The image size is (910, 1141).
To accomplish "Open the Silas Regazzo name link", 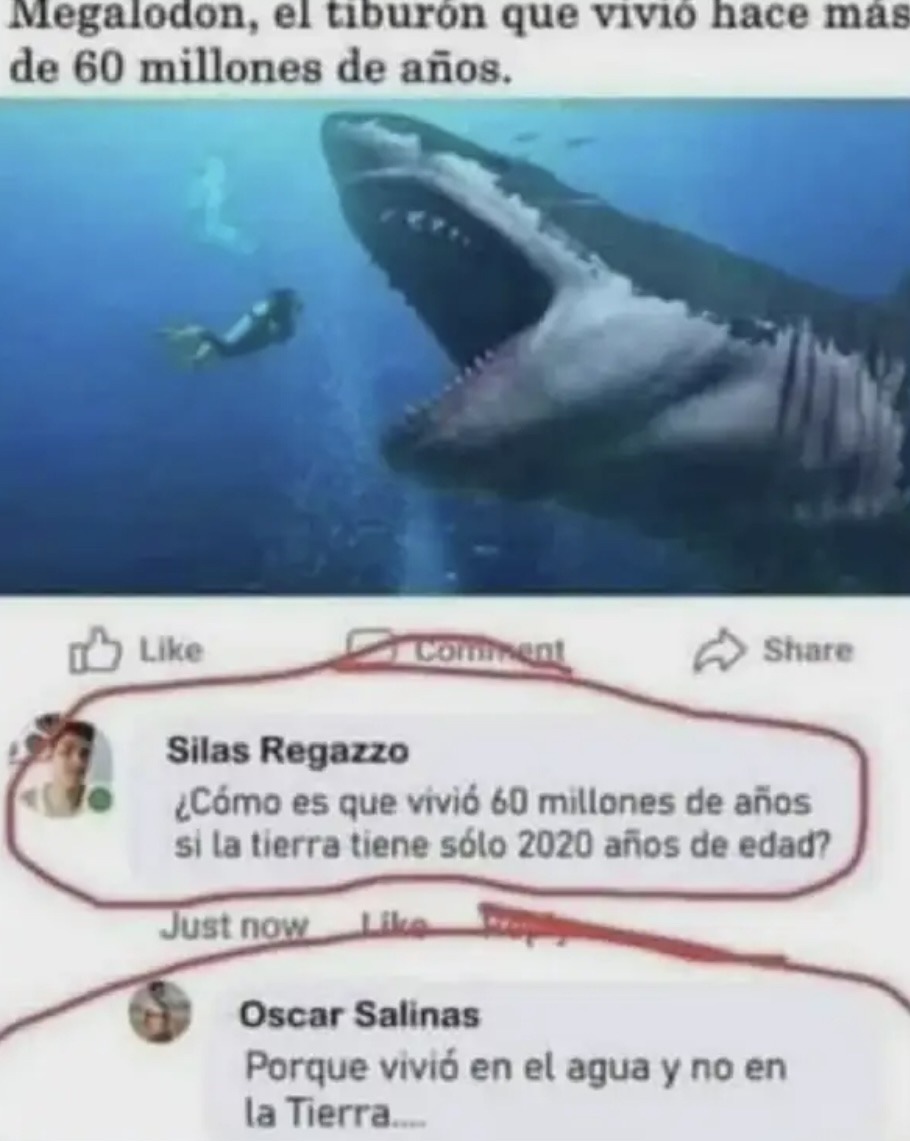I will click(x=287, y=750).
